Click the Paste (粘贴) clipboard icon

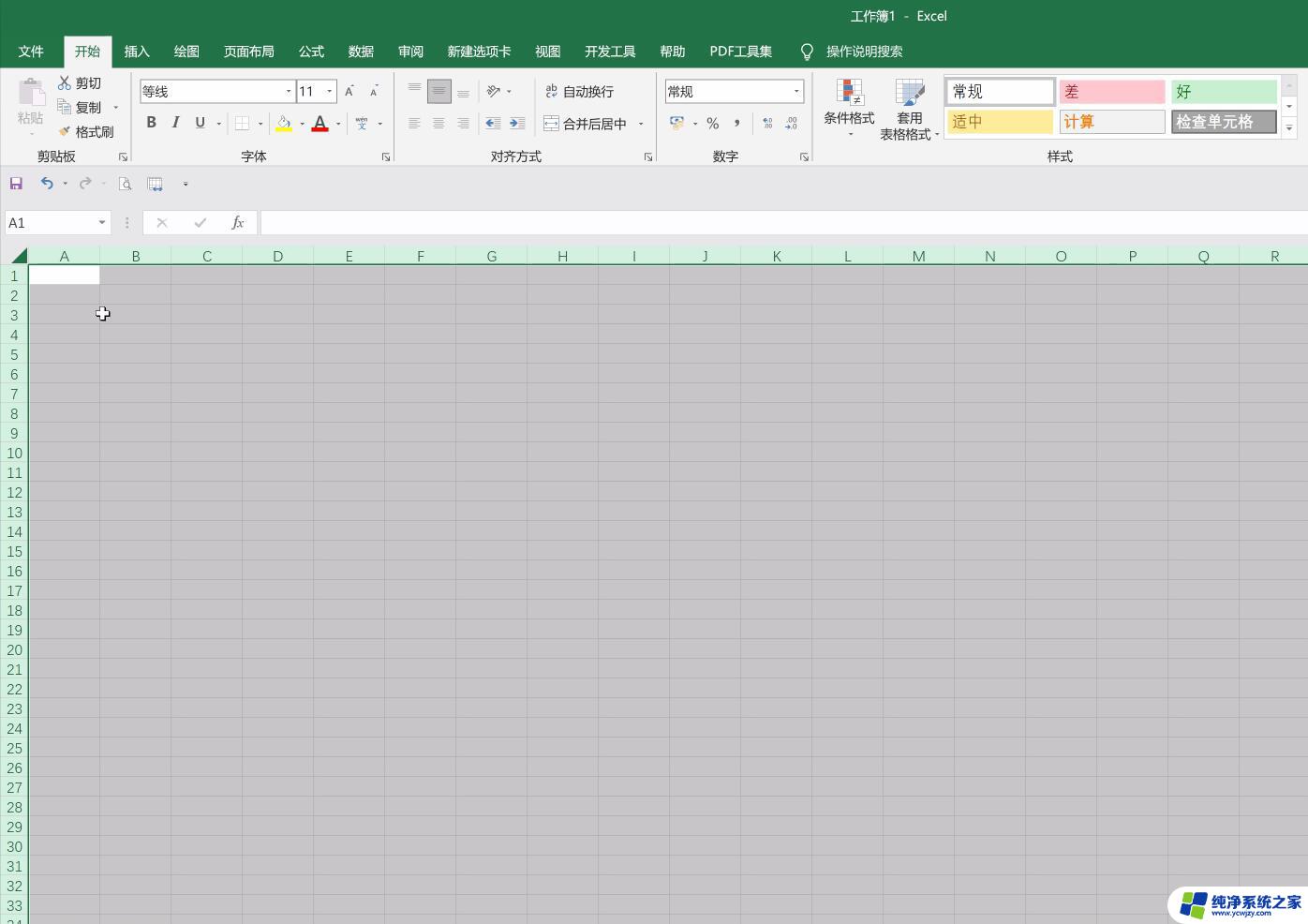click(31, 93)
